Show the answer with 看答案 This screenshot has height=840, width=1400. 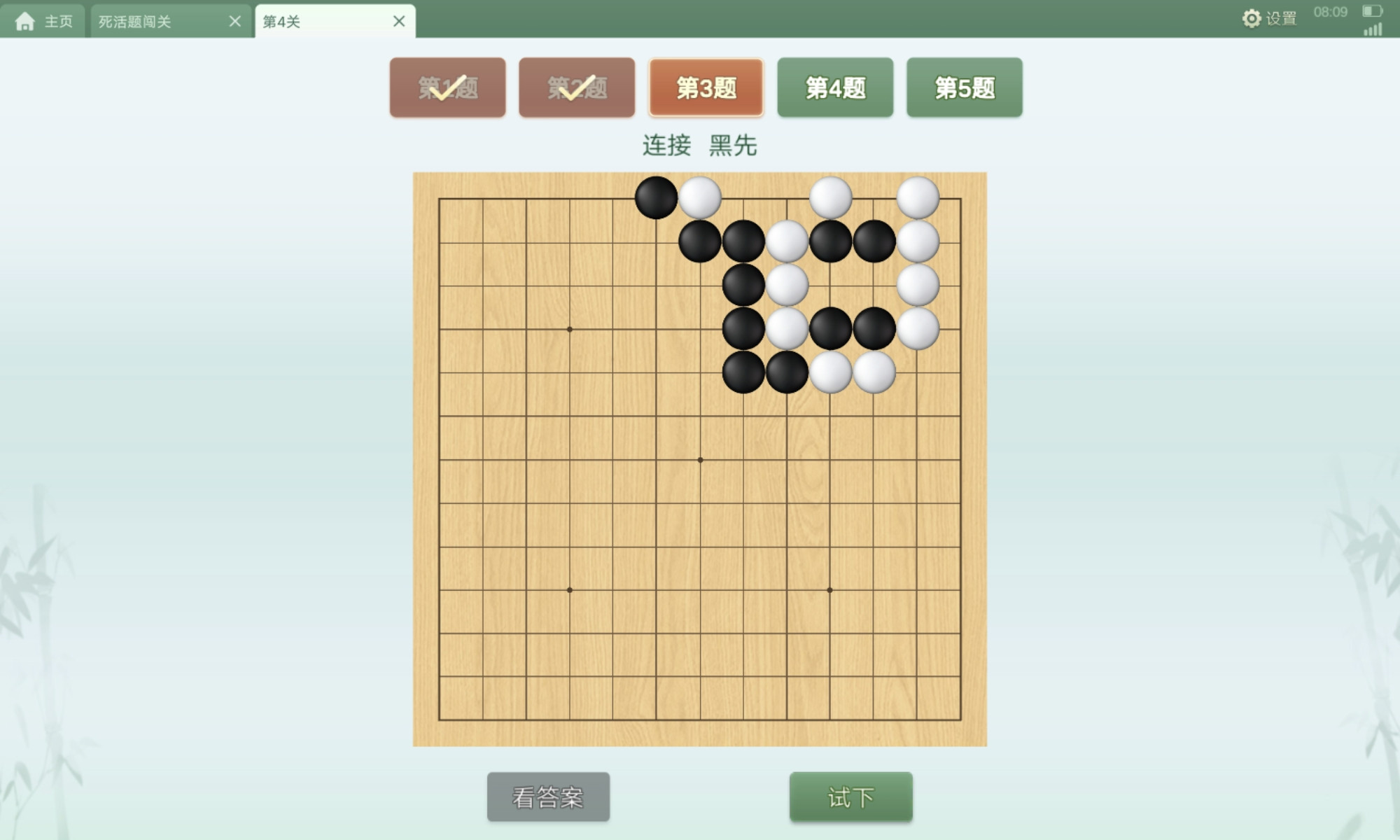(548, 797)
